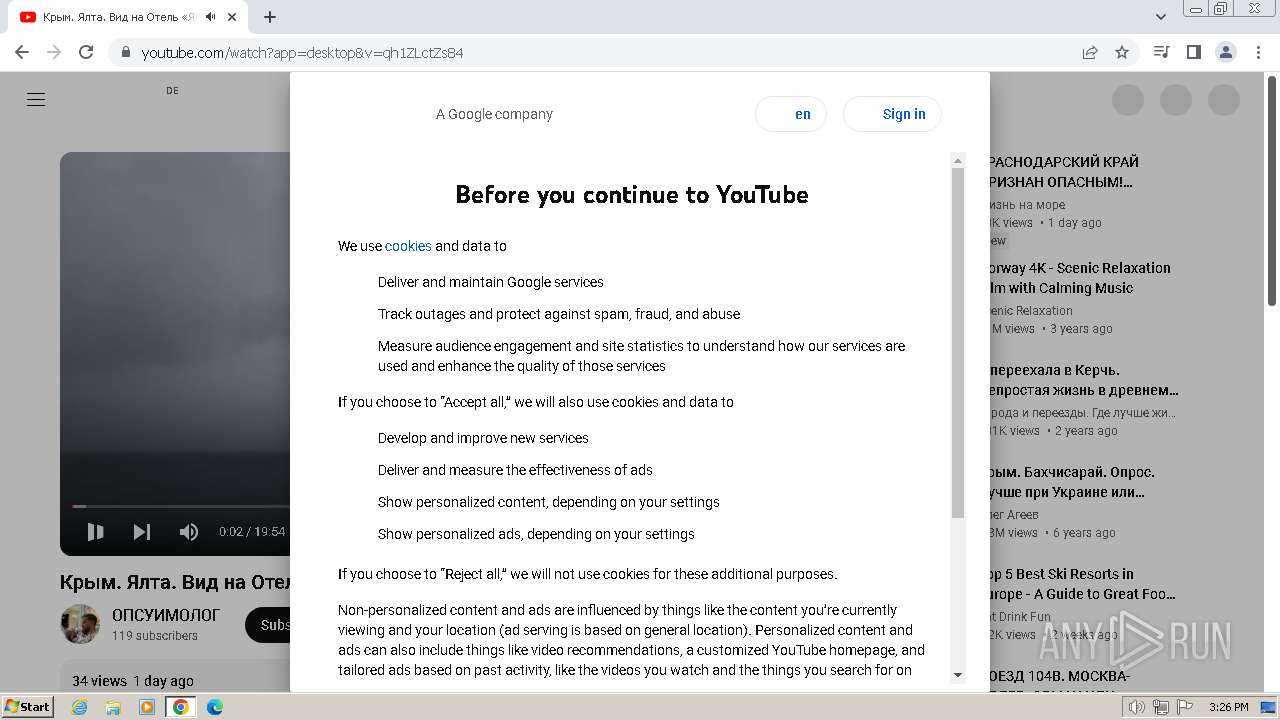1280x720 pixels.
Task: Open File Explorer taskbar icon
Action: click(x=113, y=707)
